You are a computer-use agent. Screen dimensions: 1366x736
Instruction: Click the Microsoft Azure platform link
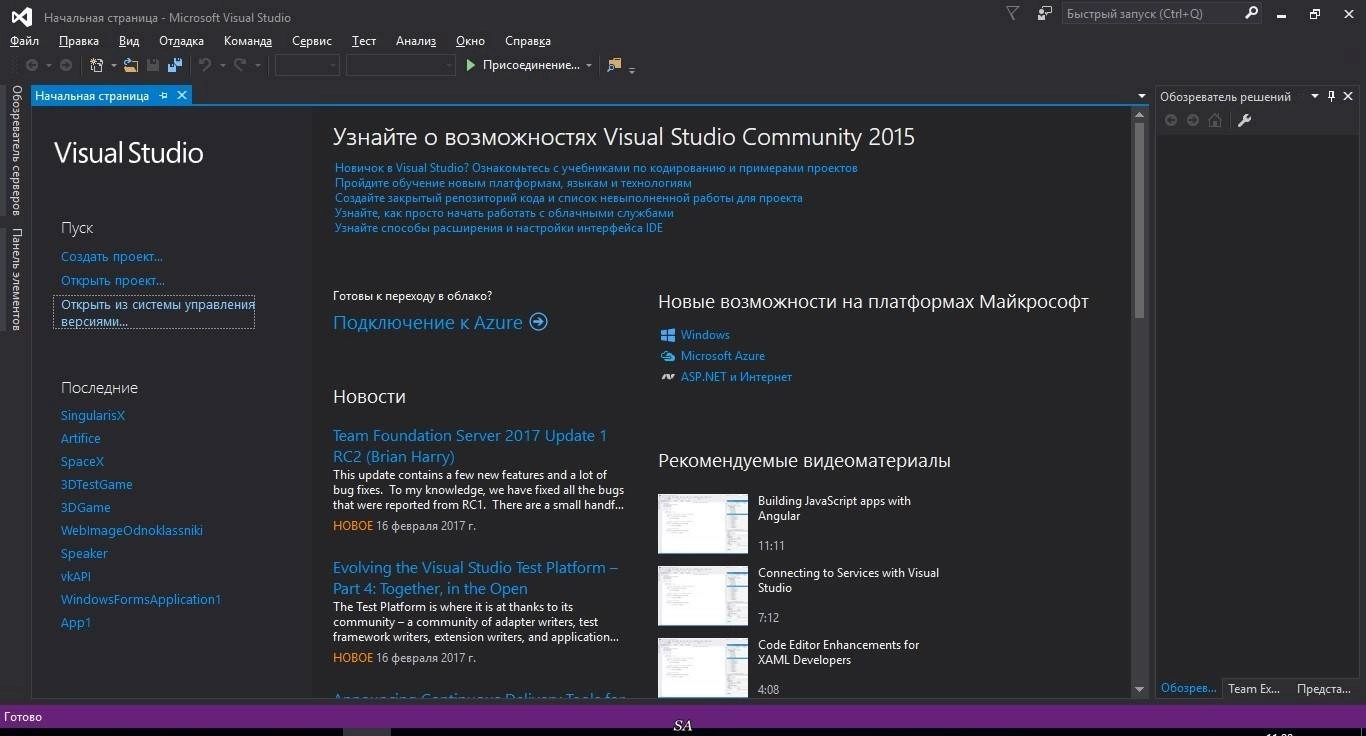point(723,356)
